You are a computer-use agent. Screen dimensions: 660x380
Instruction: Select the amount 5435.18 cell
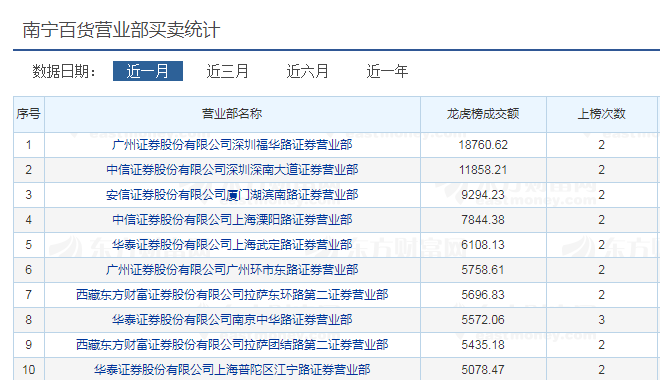483,345
